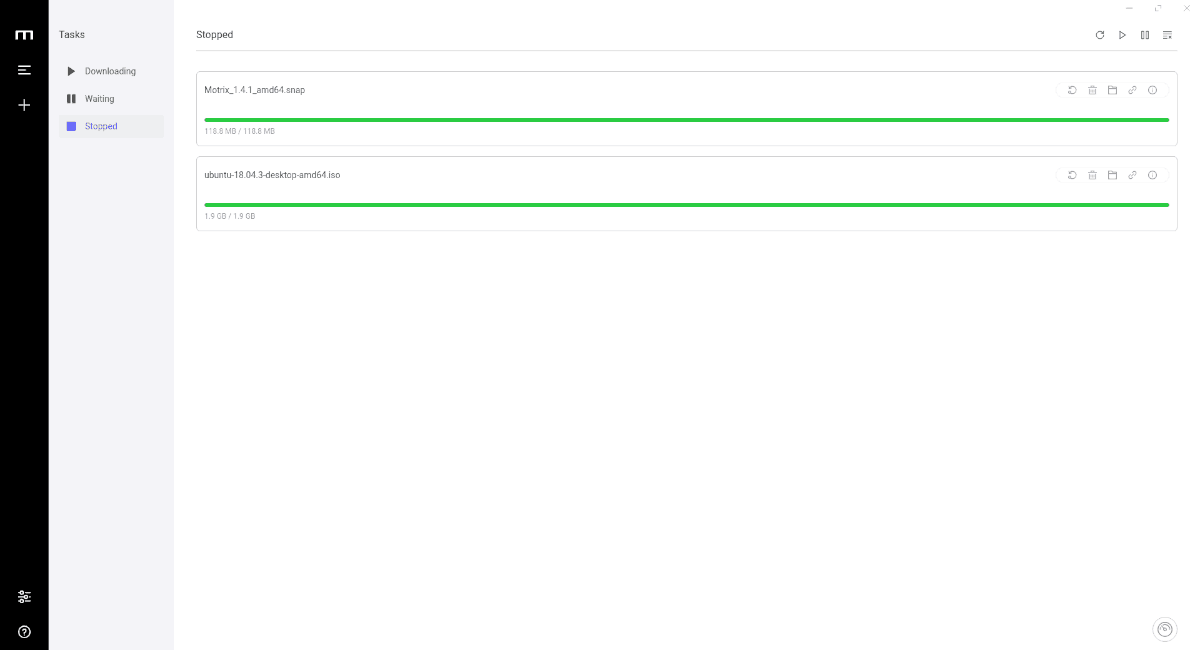Viewport: 1190px width, 650px height.
Task: Click the Motrix logo icon
Action: [x=24, y=35]
